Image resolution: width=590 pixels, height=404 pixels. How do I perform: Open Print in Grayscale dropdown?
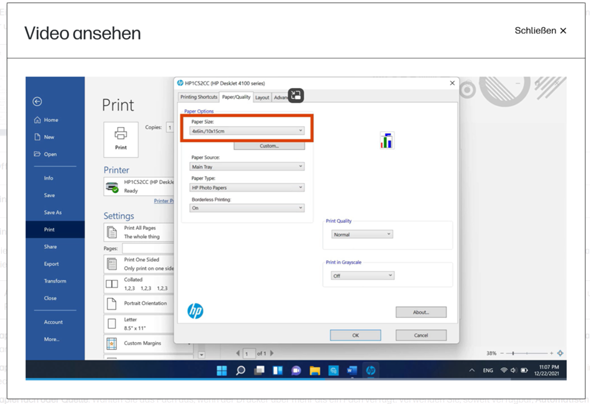coord(363,276)
